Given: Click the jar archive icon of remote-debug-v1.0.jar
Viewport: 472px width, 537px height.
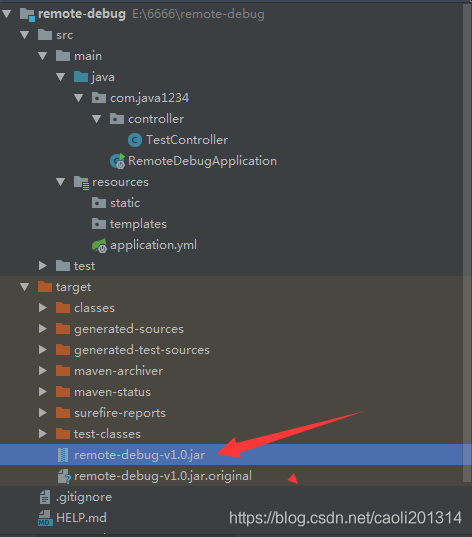Looking at the screenshot, I should pyautogui.click(x=63, y=455).
